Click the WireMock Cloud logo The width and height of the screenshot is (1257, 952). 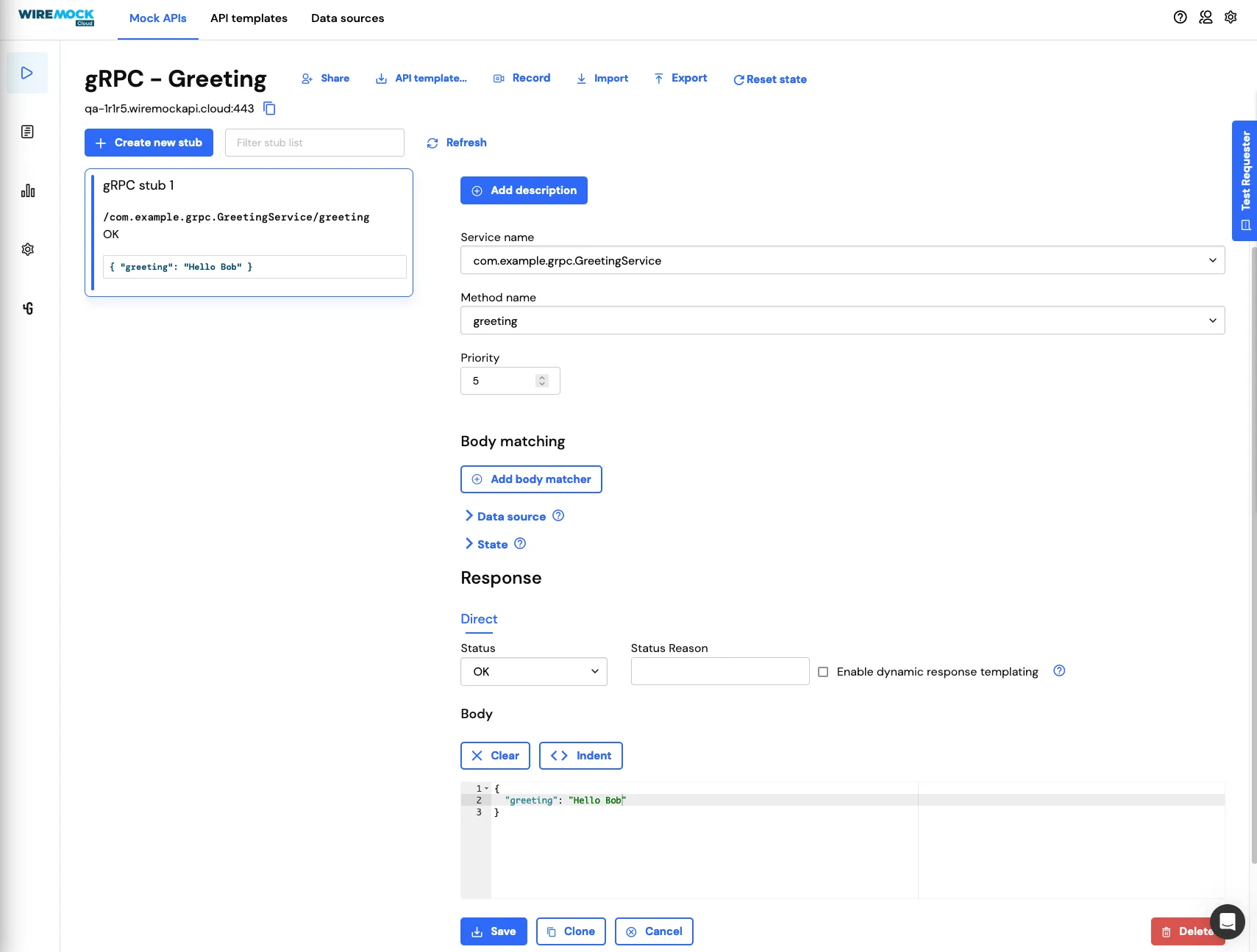coord(56,17)
